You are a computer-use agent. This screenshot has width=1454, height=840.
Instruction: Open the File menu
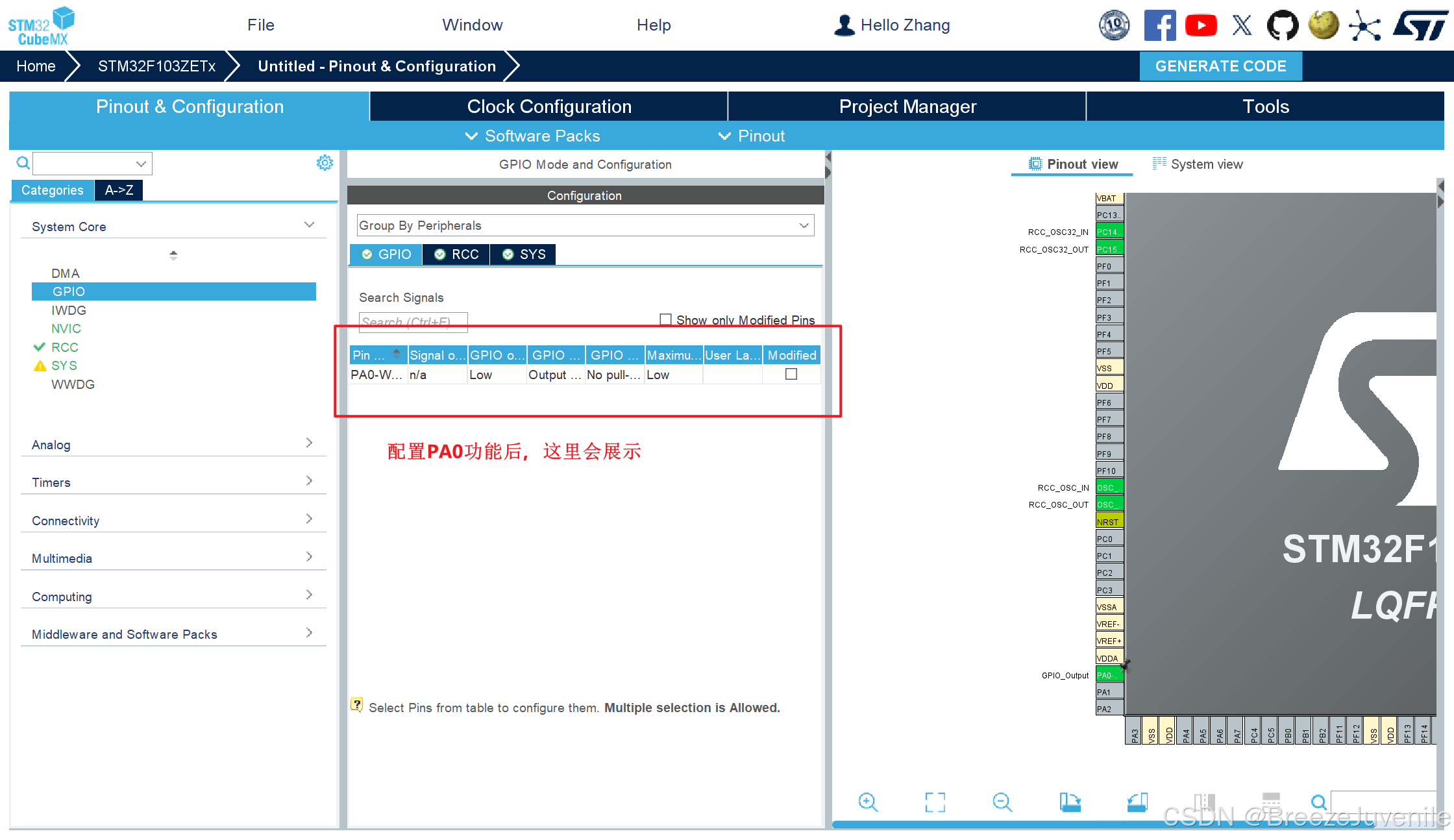(x=260, y=25)
